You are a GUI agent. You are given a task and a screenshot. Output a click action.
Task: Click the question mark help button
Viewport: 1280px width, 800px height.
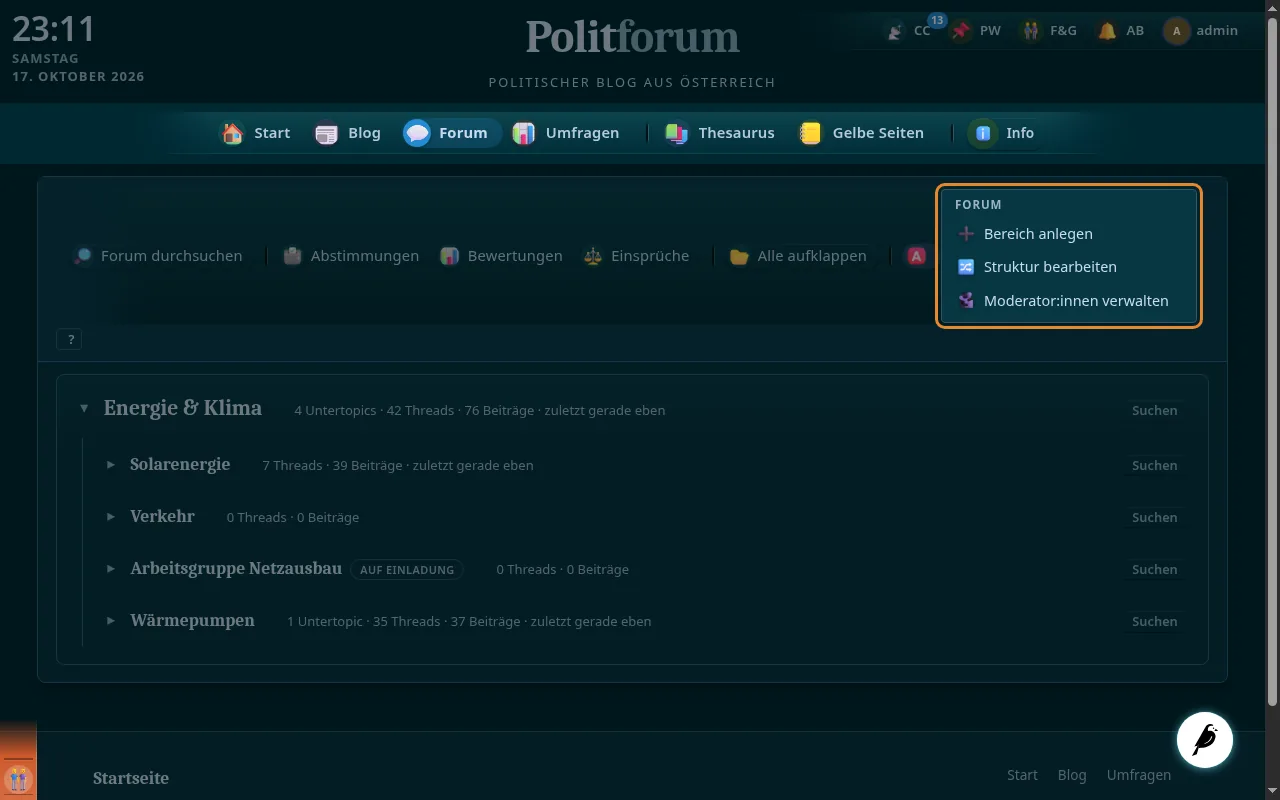click(x=69, y=340)
